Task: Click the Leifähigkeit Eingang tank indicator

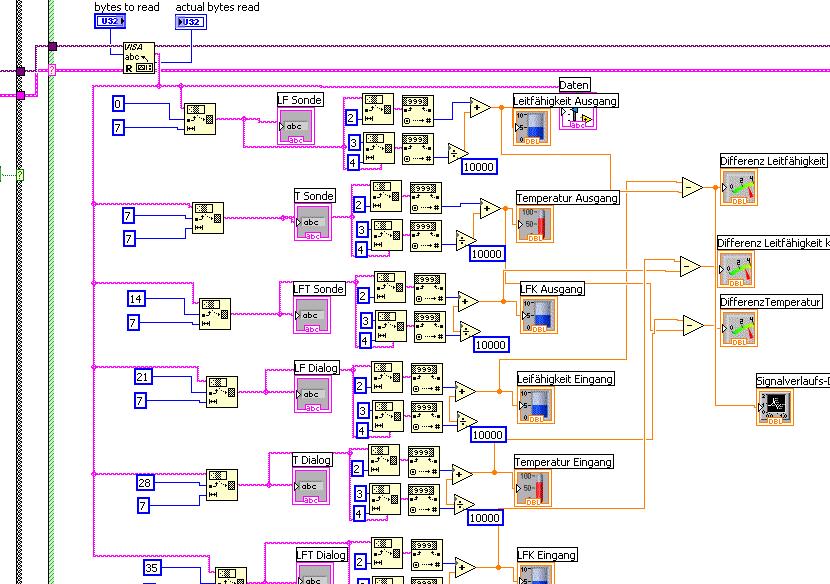Action: [x=536, y=406]
